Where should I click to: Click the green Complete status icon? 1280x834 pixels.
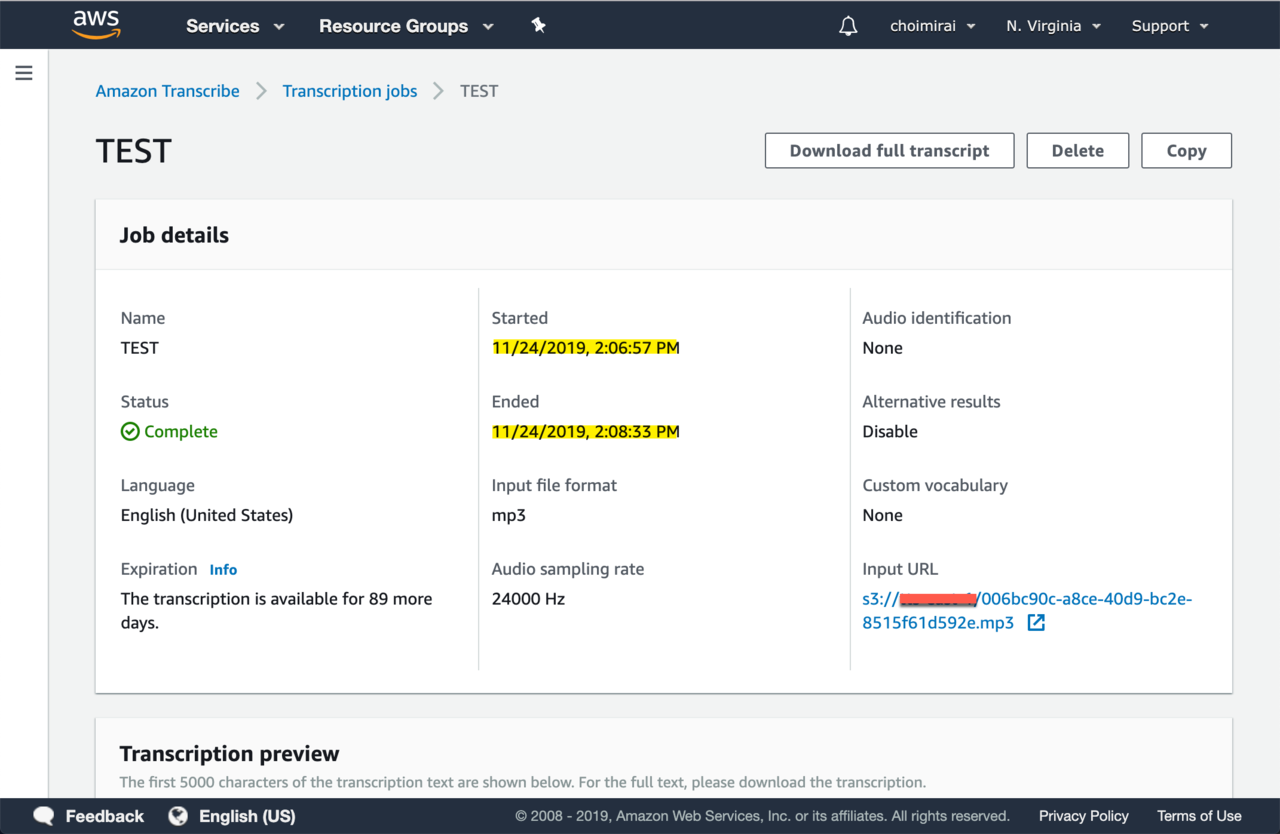click(x=130, y=432)
